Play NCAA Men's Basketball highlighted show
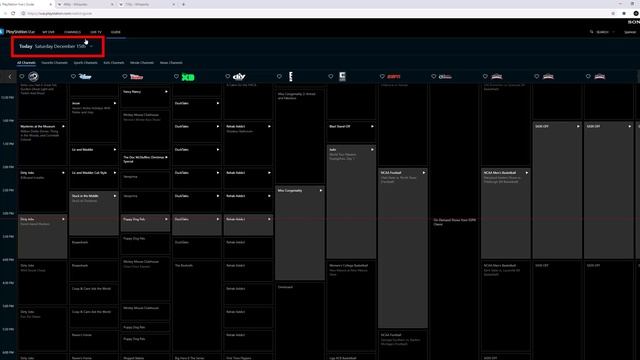Screen dimensions: 640x360 527,173
